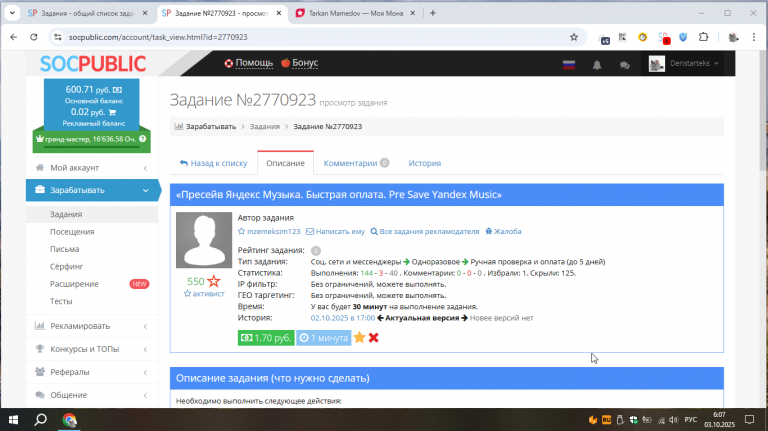The width and height of the screenshot is (768, 431).
Task: Open the Помощь help link
Action: coord(248,63)
